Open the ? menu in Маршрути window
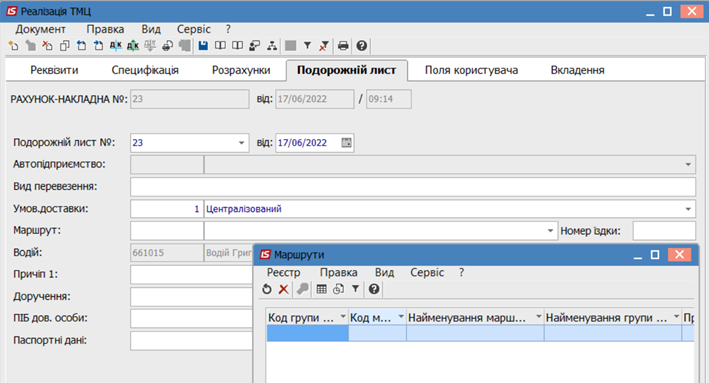This screenshot has height=383, width=709. (x=461, y=273)
